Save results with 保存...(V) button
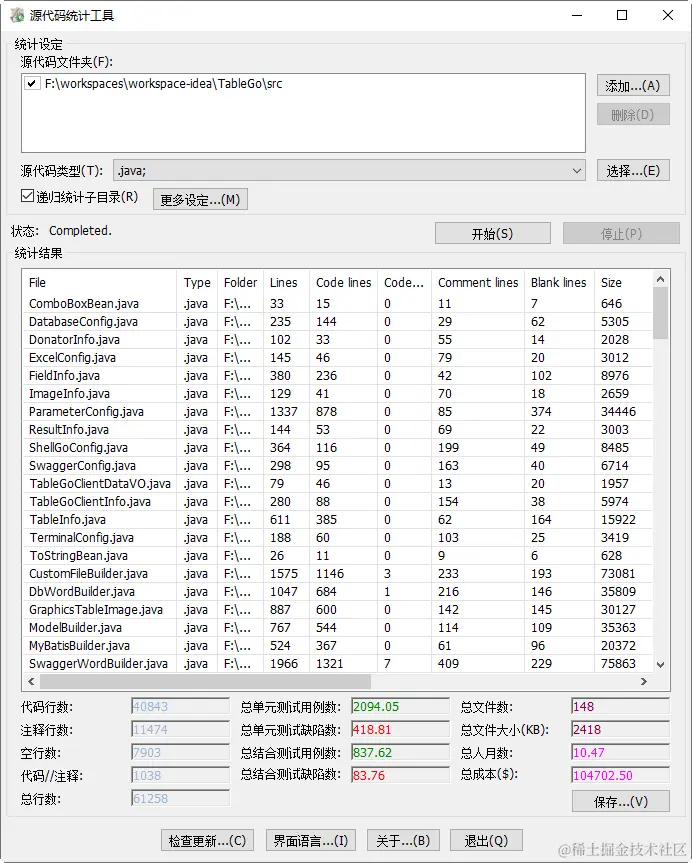The height and width of the screenshot is (863, 692). (x=621, y=801)
